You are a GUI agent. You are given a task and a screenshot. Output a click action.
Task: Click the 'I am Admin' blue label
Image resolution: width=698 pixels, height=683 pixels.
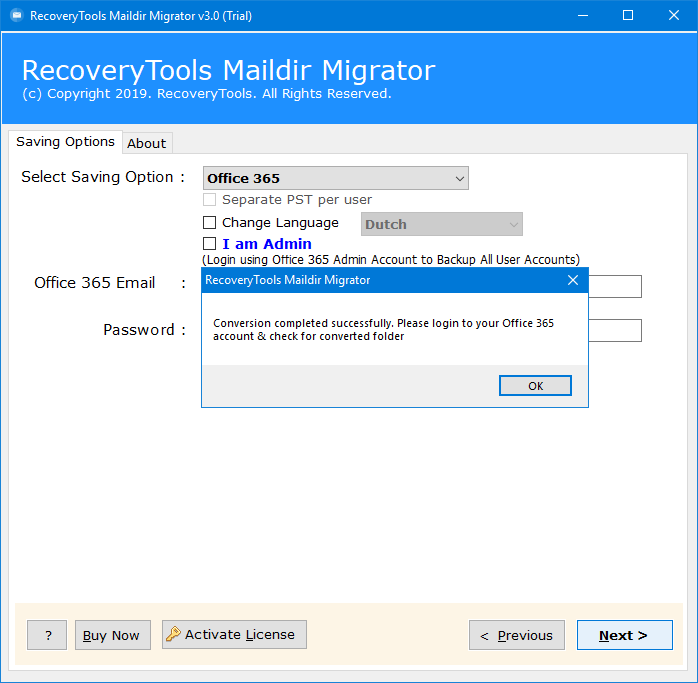pyautogui.click(x=267, y=244)
